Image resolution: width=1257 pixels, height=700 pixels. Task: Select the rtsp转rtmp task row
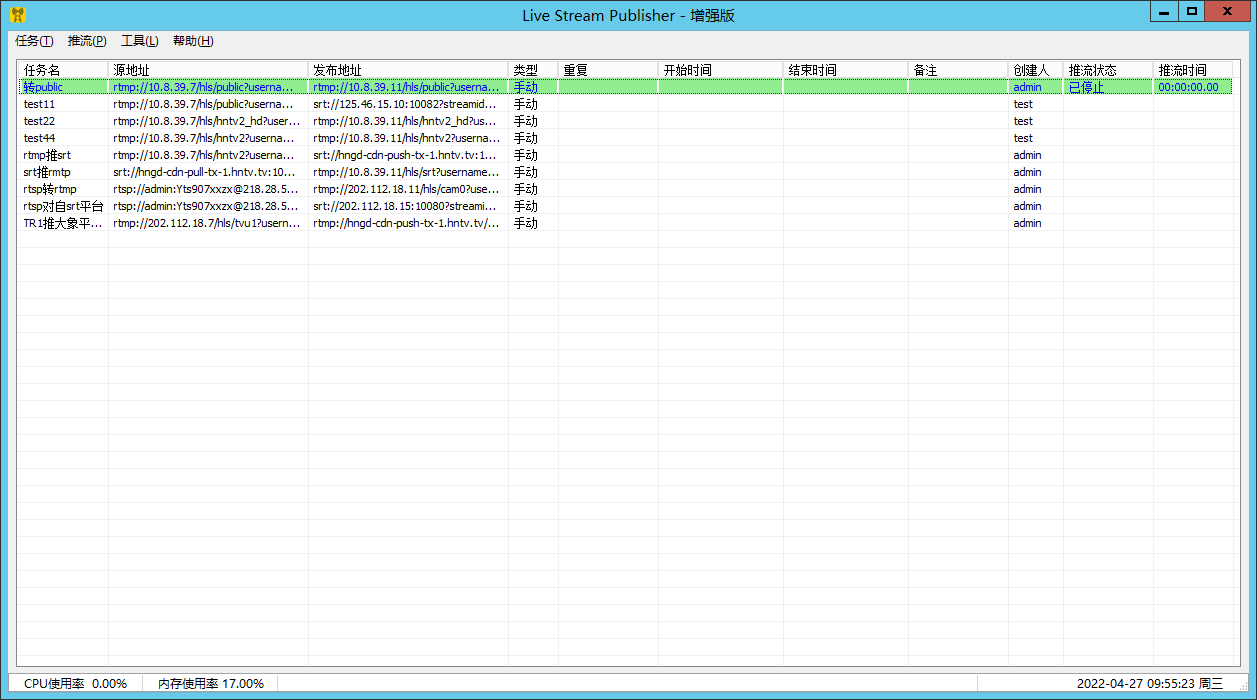(x=625, y=189)
